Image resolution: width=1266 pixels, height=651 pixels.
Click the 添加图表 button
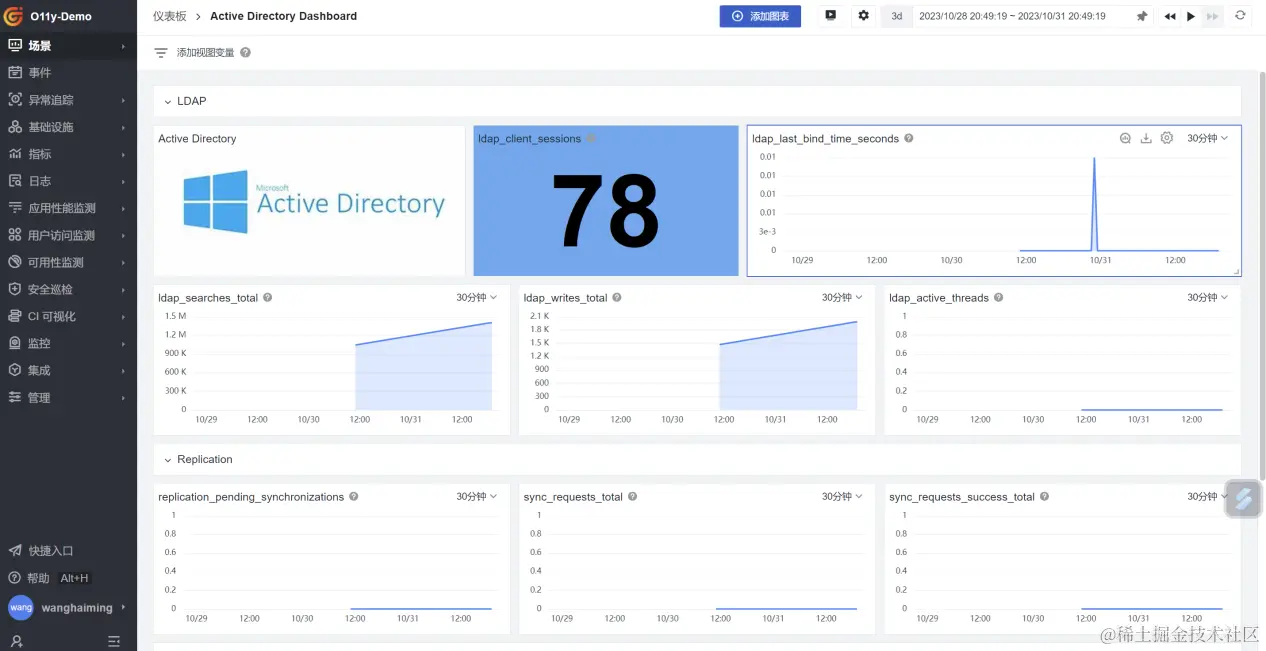tap(760, 16)
